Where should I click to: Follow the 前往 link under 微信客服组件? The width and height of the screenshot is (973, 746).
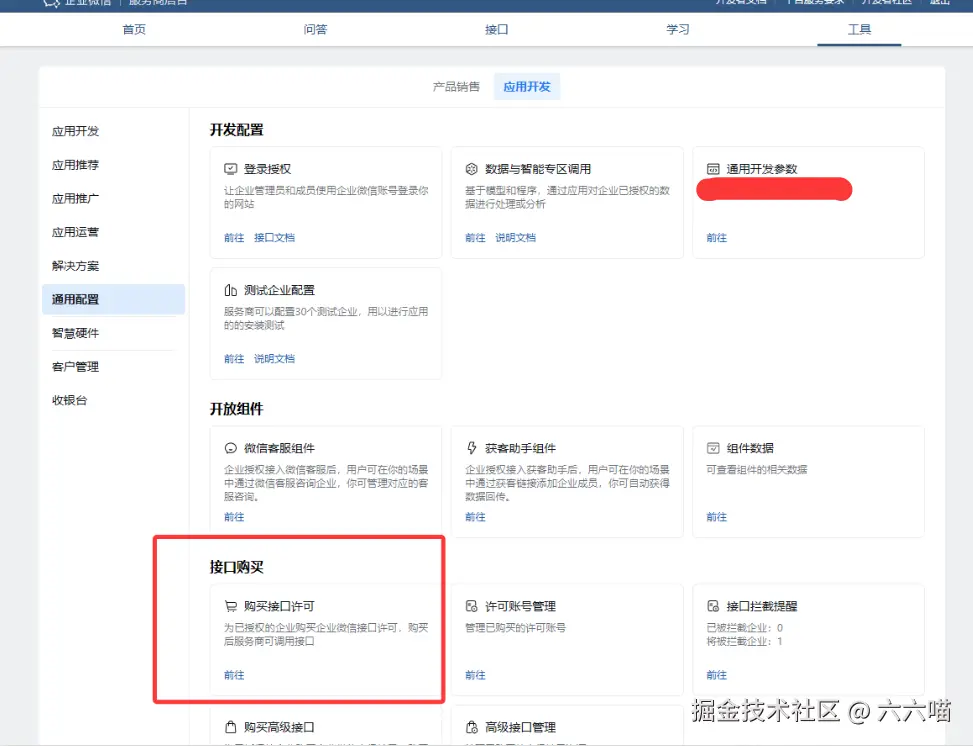[234, 516]
